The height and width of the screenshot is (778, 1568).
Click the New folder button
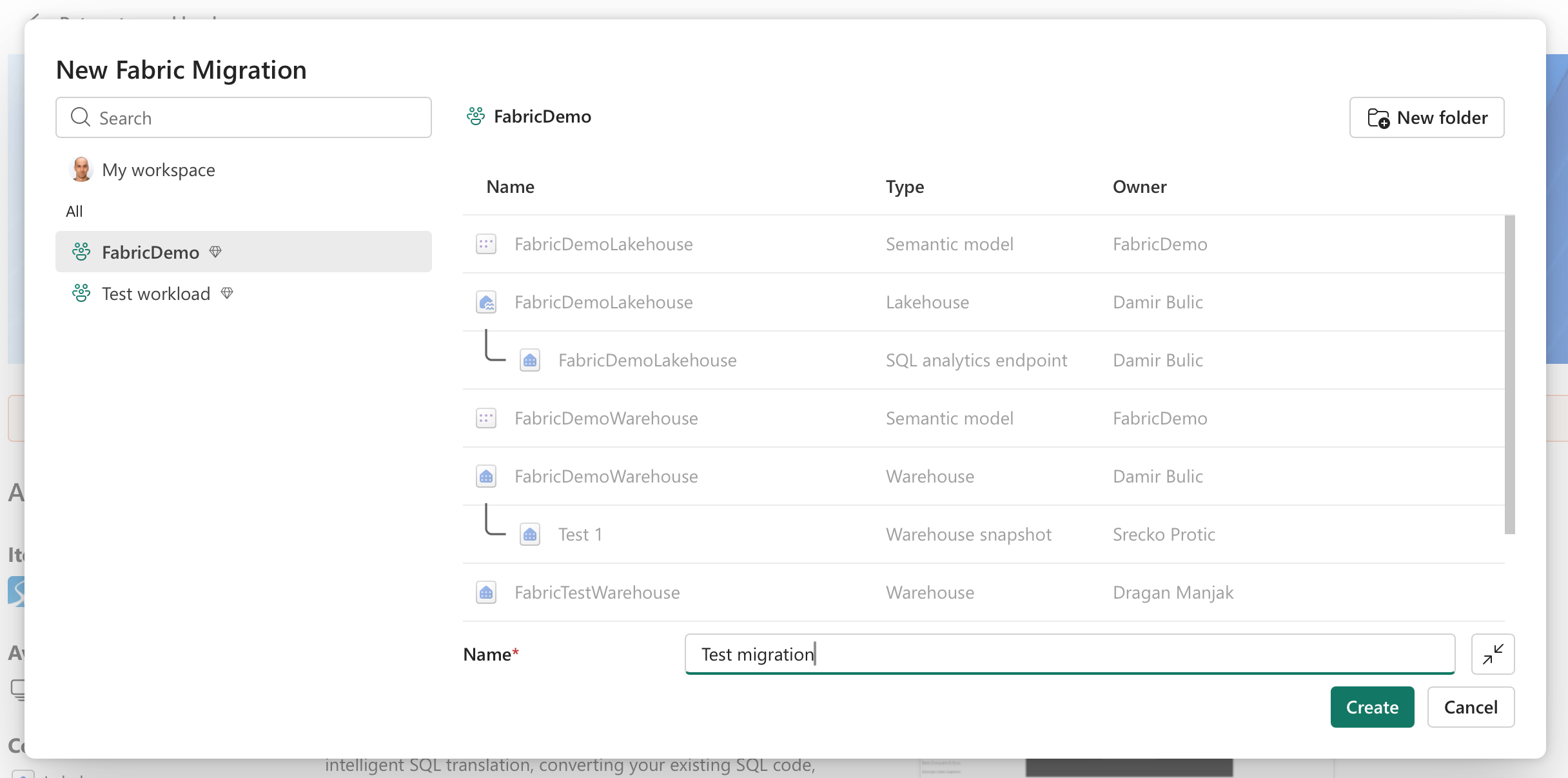coord(1426,117)
